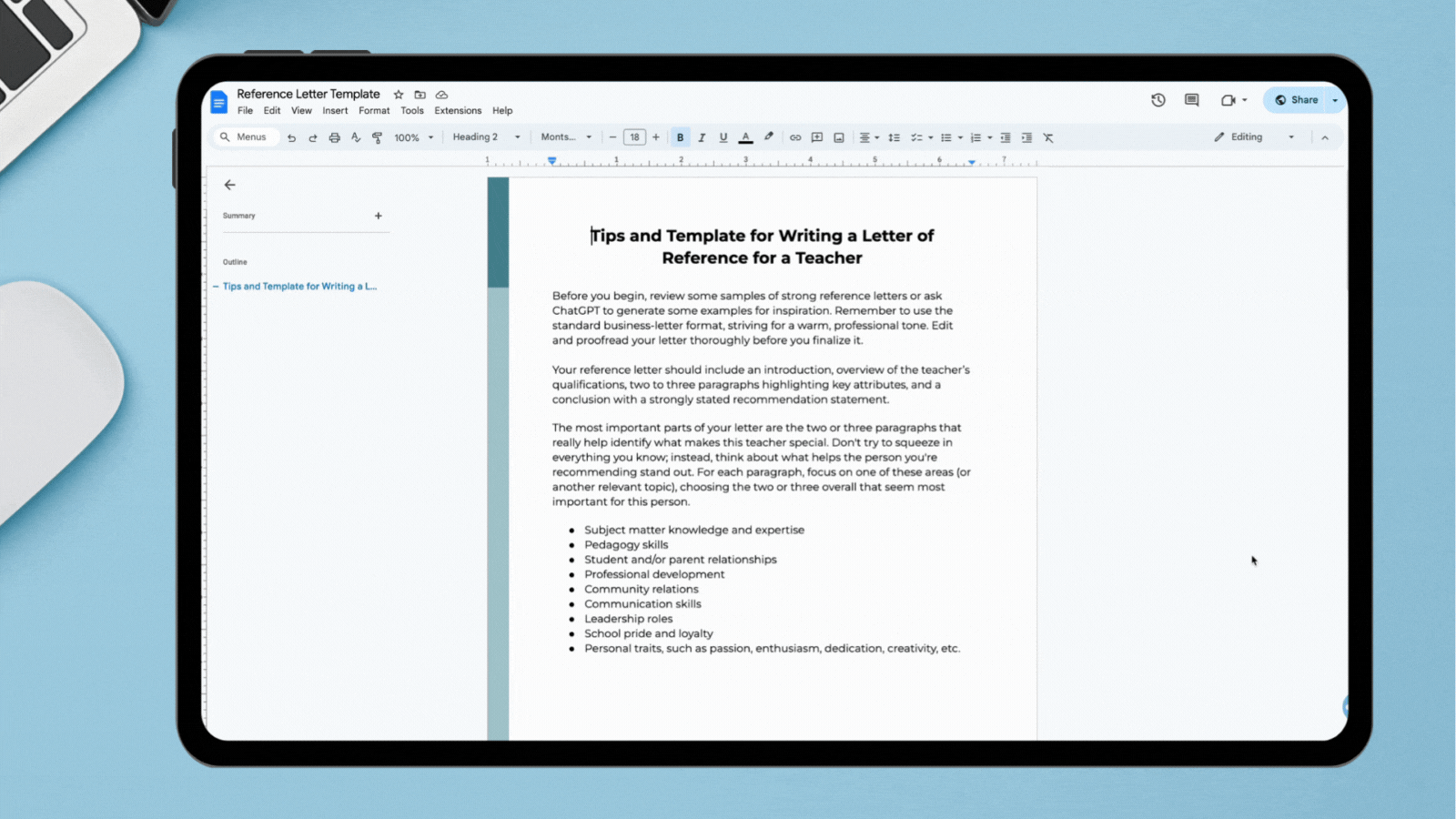Open line and paragraph spacing
The width and height of the screenshot is (1456, 819).
(895, 137)
